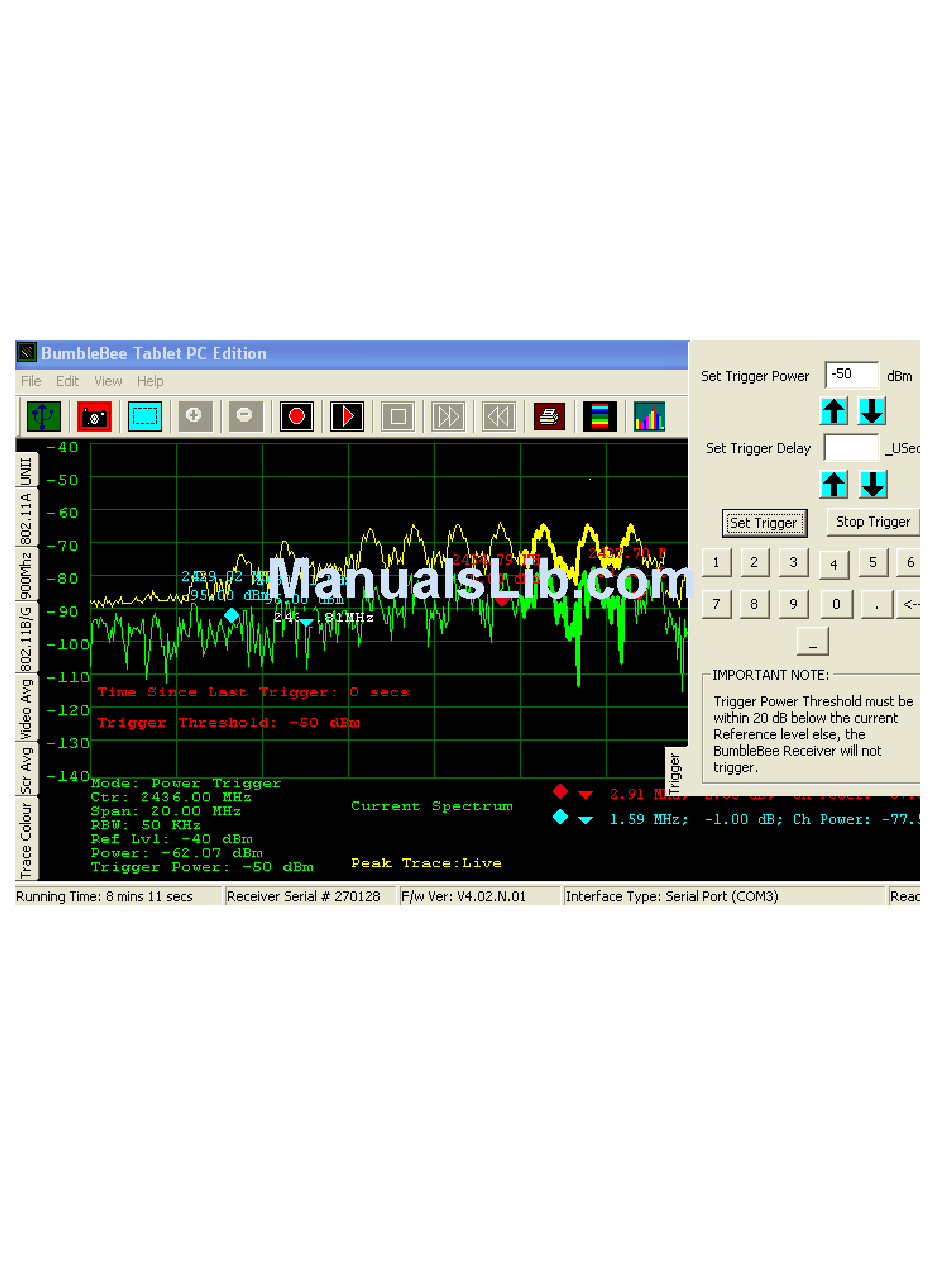Click keypad button 0
Viewport: 950px width, 1267px height.
pos(836,604)
